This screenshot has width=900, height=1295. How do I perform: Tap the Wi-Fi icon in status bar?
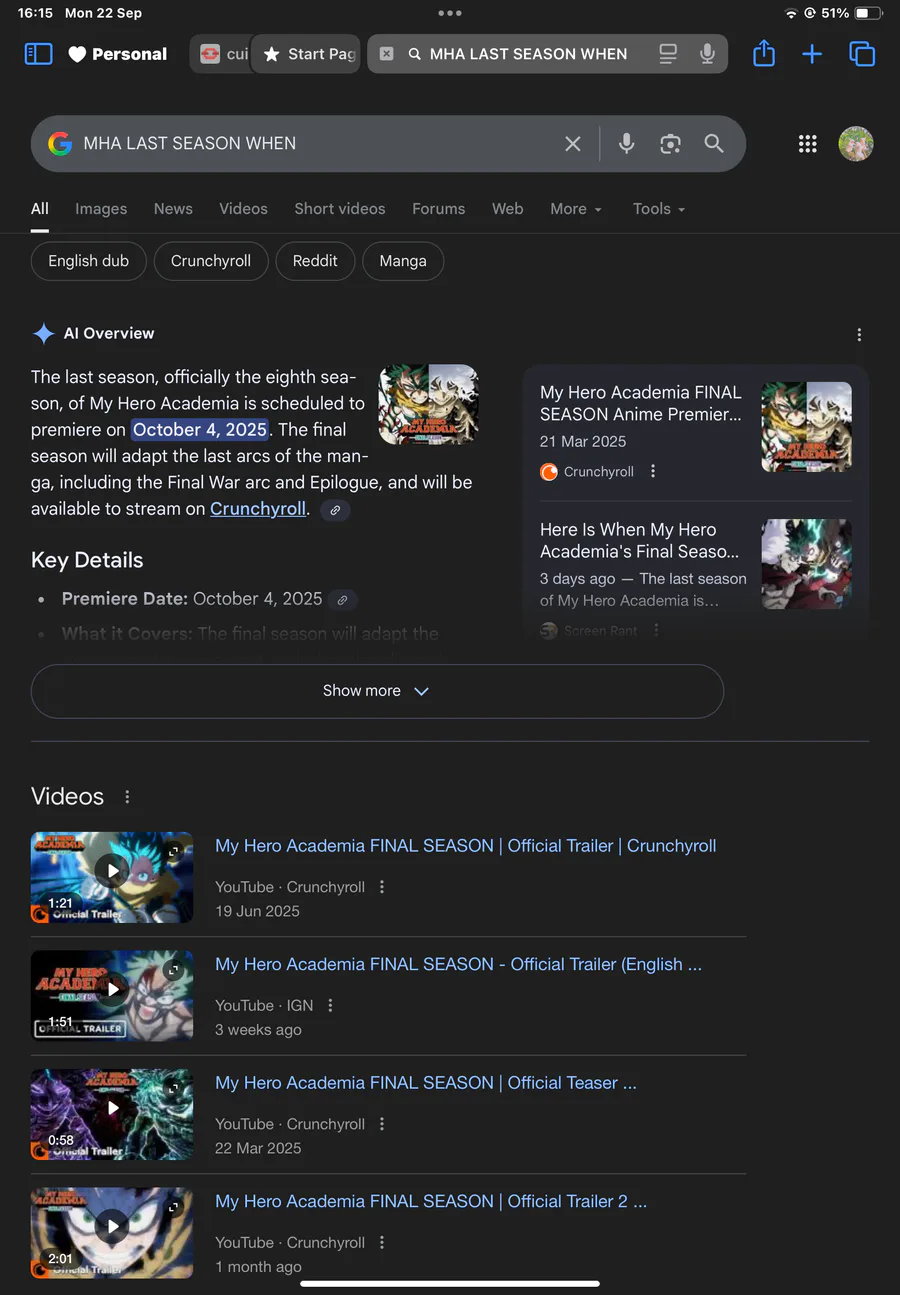[791, 13]
